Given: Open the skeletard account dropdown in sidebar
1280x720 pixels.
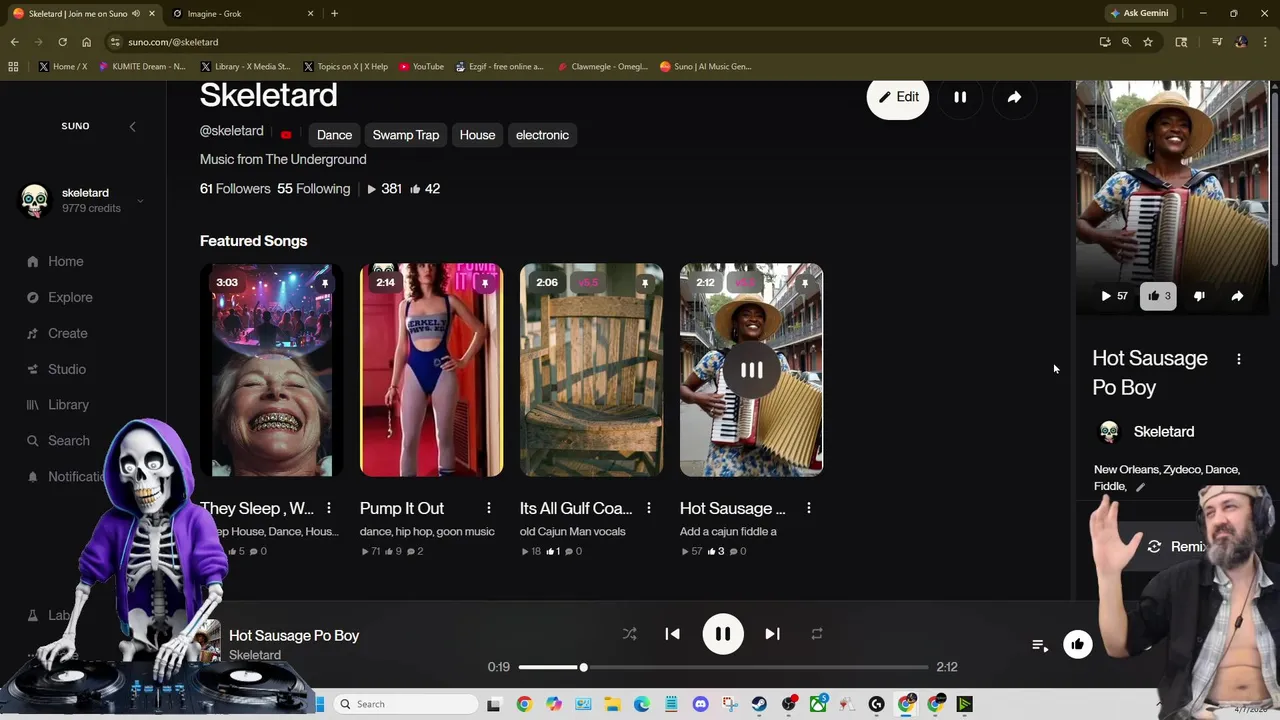Looking at the screenshot, I should point(140,200).
